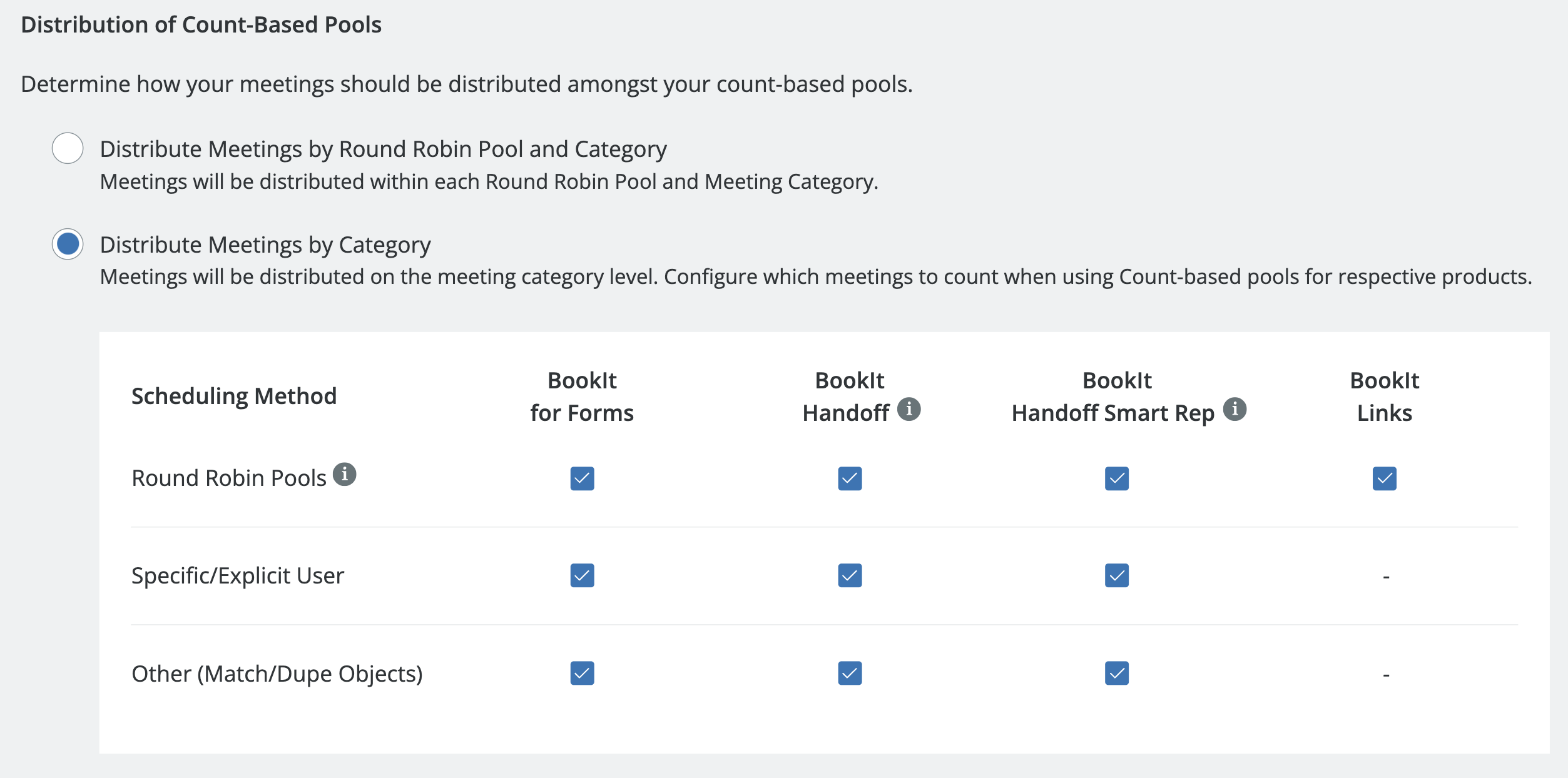Toggle Other (Match/Dupe Objects) Handoff Smart Rep checkbox
Viewport: 1568px width, 778px height.
tap(1116, 673)
